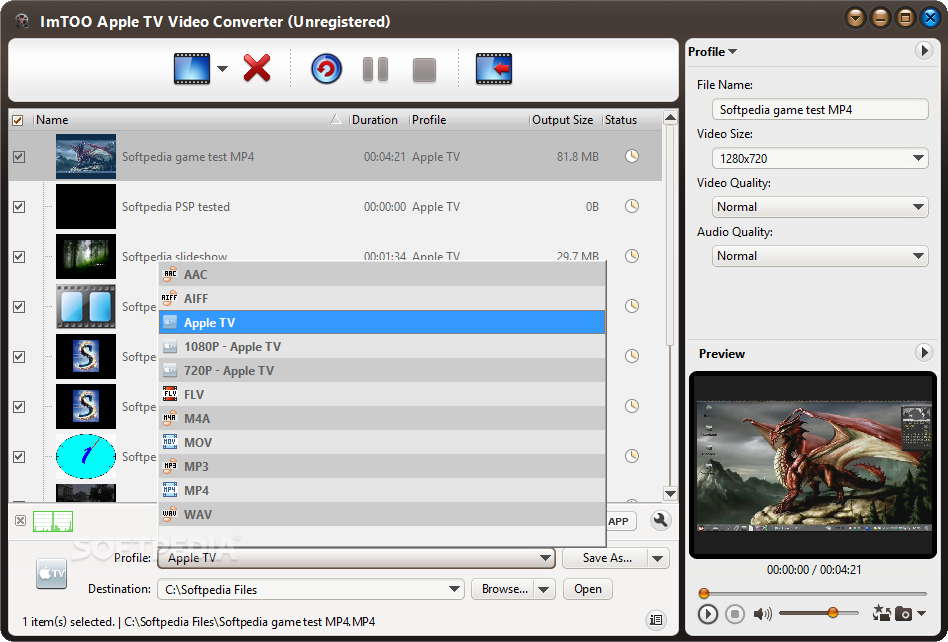Open the Add File dropdown arrow

(x=222, y=69)
